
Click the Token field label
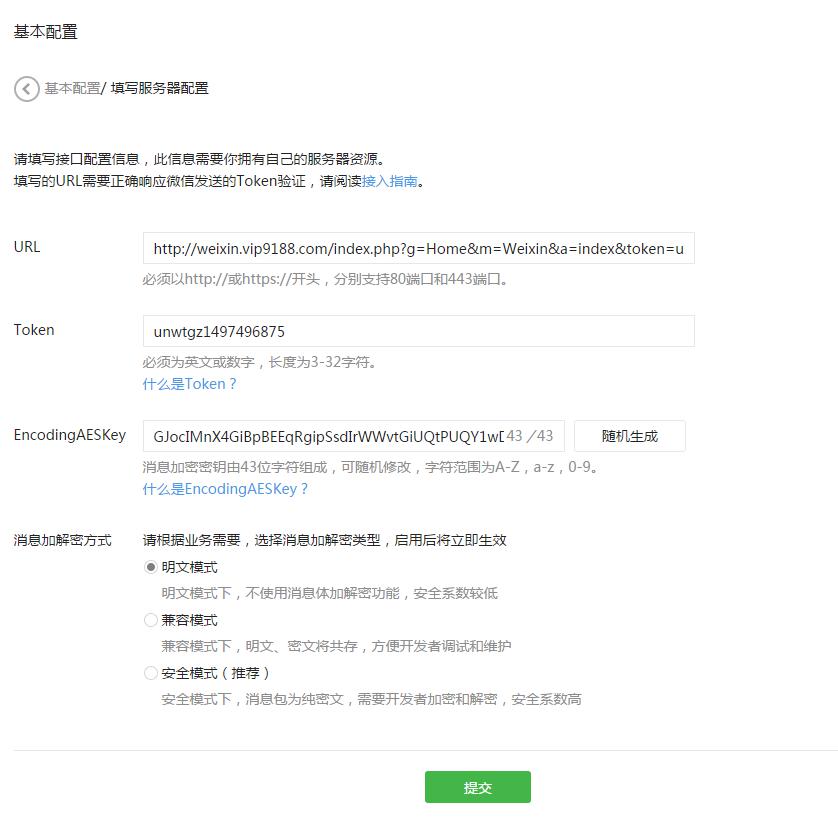[x=34, y=330]
